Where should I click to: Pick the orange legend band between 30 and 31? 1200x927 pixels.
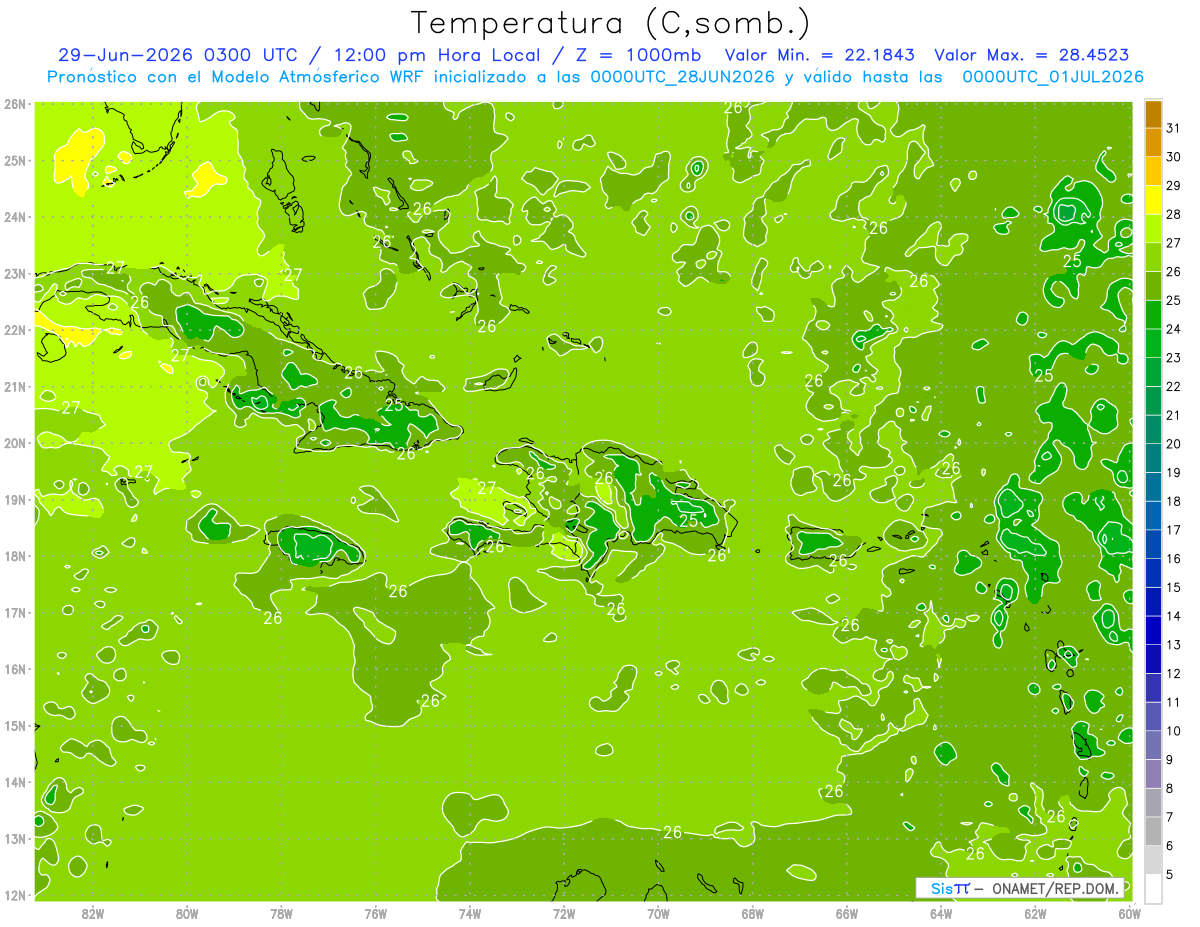tap(1153, 142)
